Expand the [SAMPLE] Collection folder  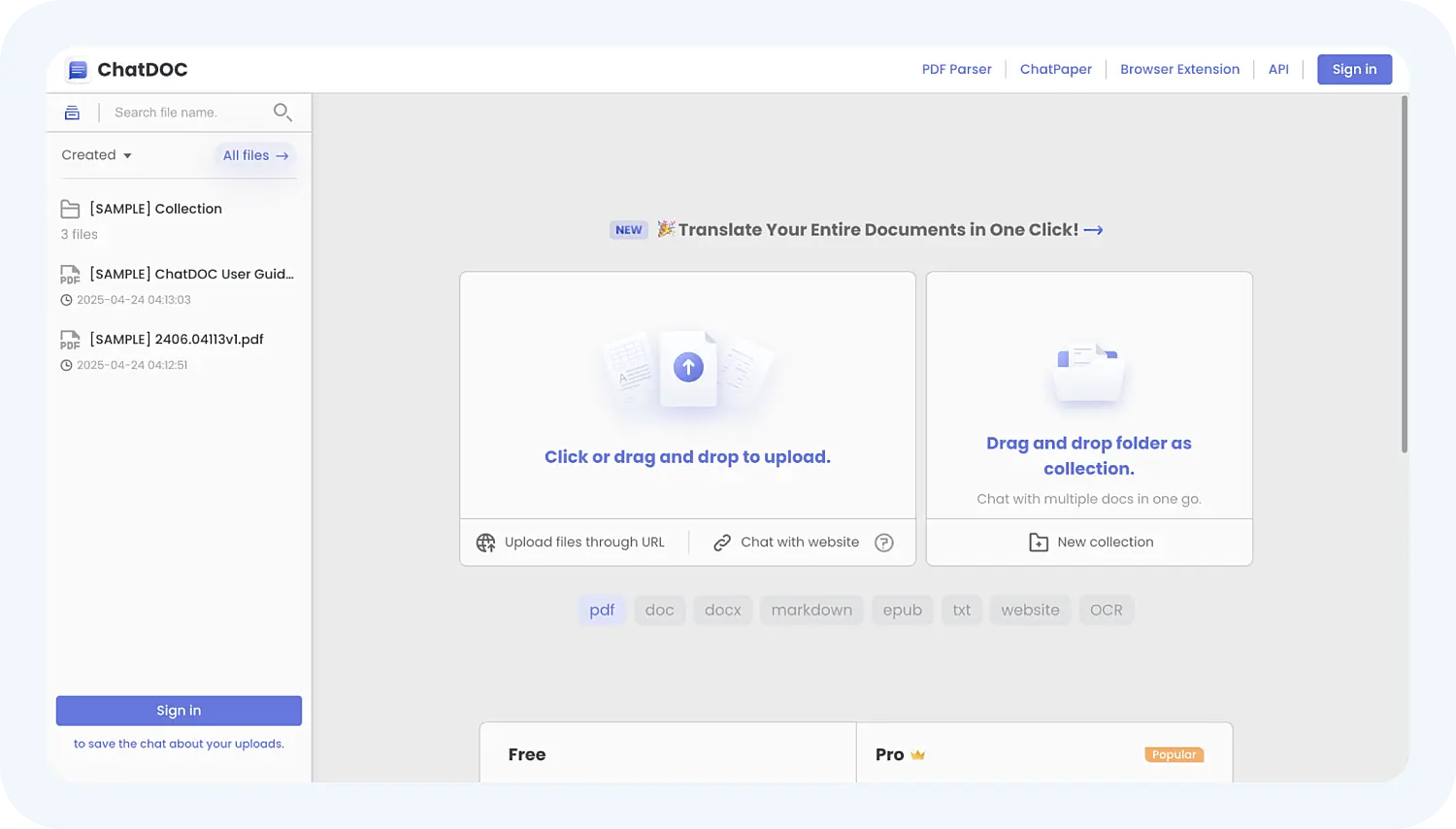click(155, 209)
